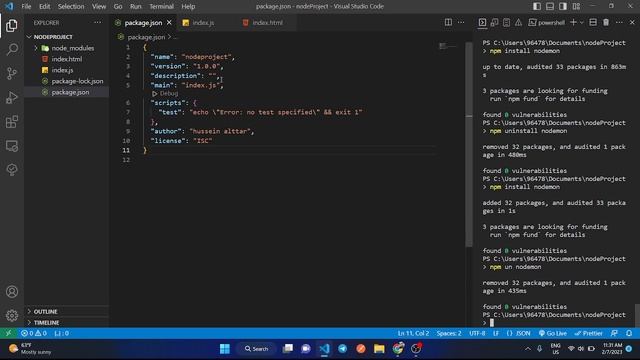Open the Help menu
640x360 pixels.
[x=188, y=6]
